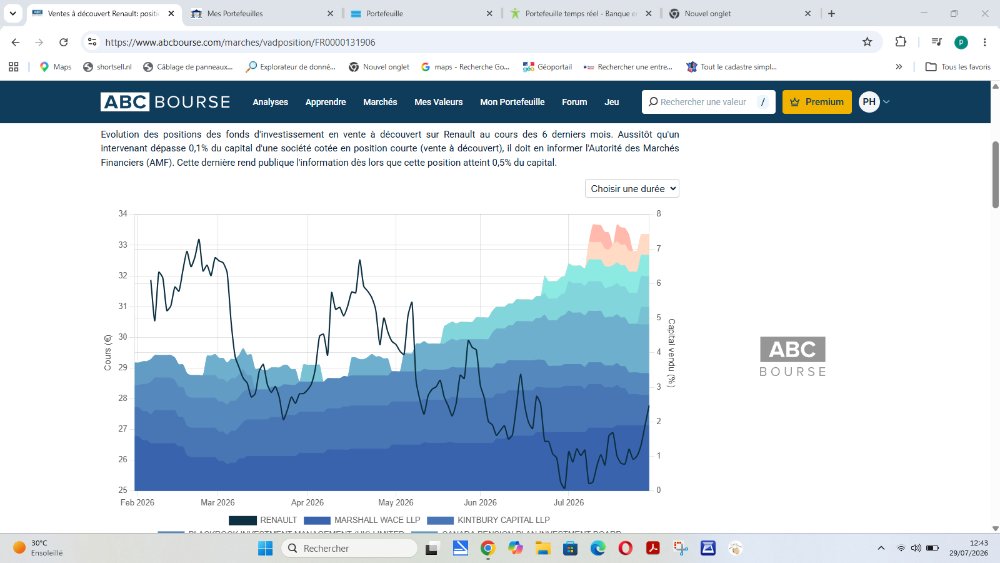Open Copilot from the taskbar
This screenshot has width=1000, height=563.
(x=515, y=548)
